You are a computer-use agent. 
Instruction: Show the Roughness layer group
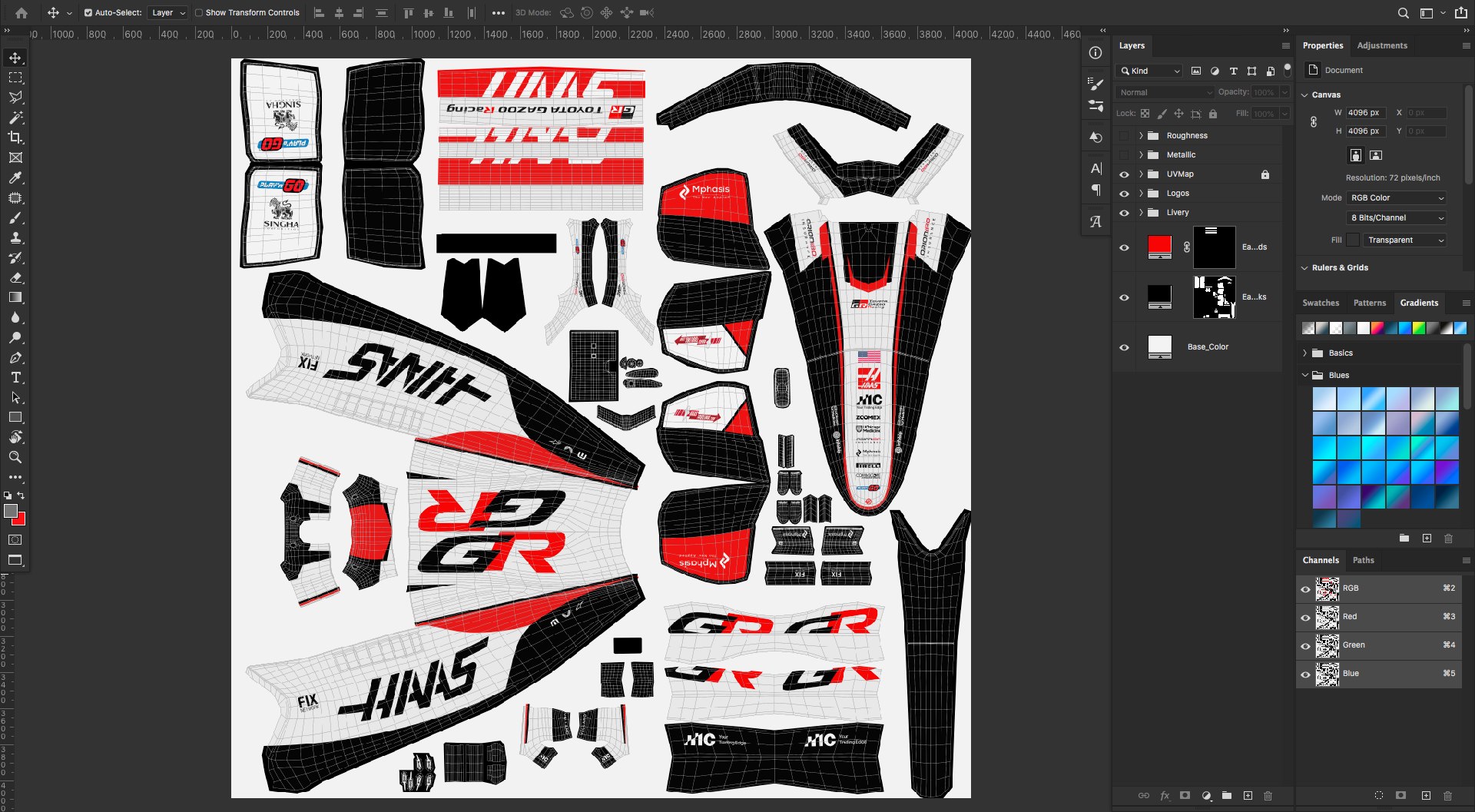coord(1124,136)
